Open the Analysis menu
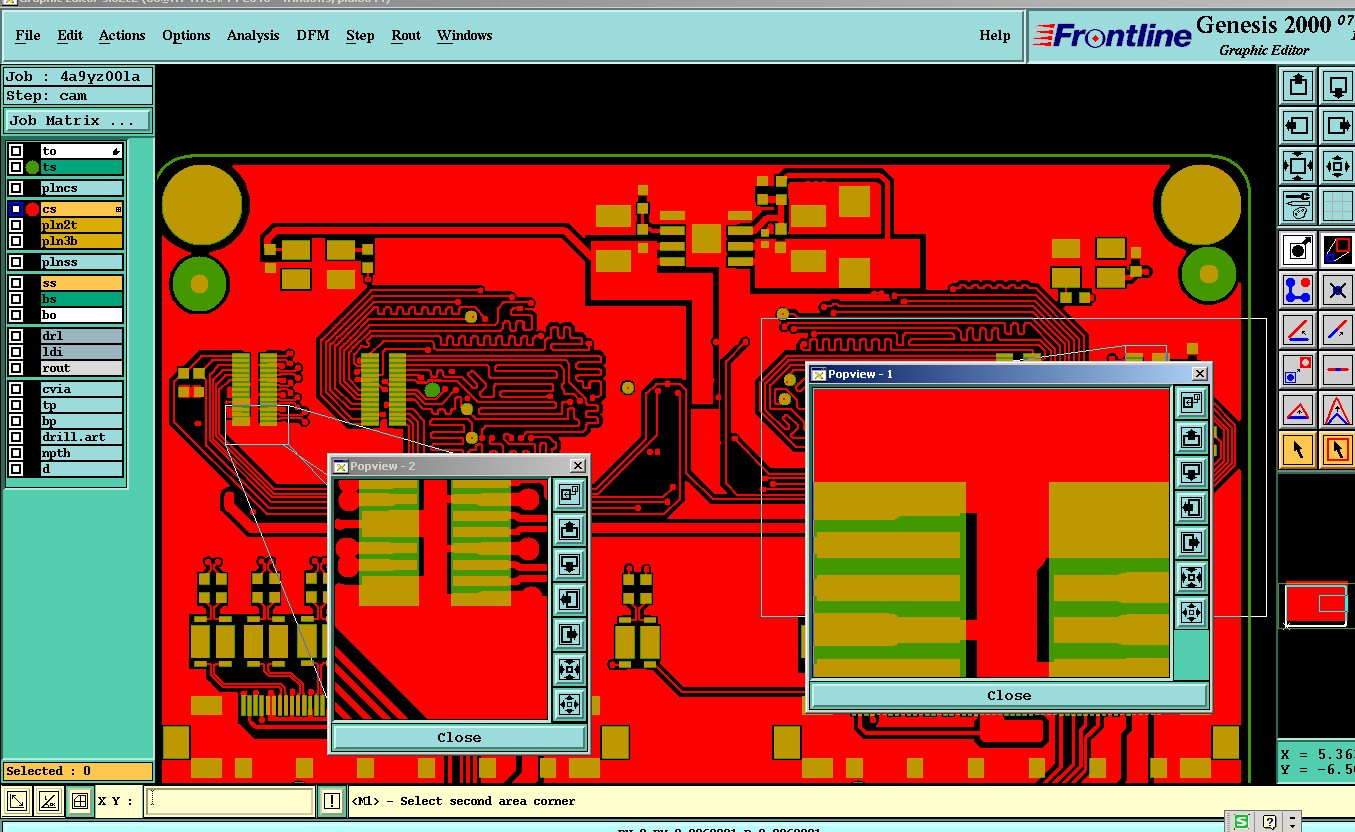This screenshot has height=832, width=1355. point(253,35)
